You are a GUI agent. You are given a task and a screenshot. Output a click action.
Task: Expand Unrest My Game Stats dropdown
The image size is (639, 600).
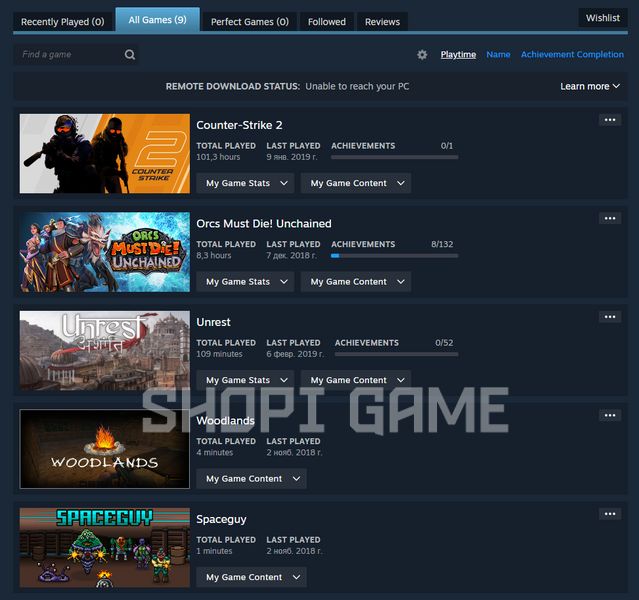[x=245, y=380]
